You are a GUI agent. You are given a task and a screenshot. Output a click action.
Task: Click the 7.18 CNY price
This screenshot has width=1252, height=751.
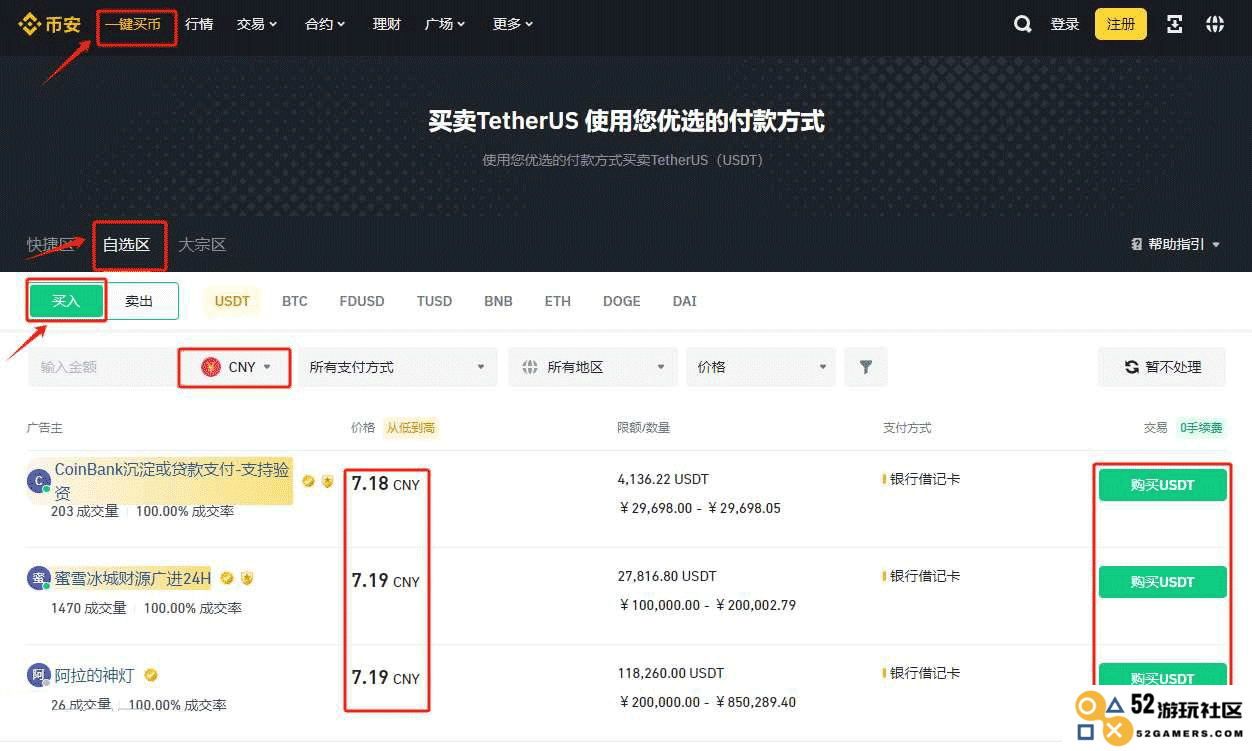pos(386,484)
